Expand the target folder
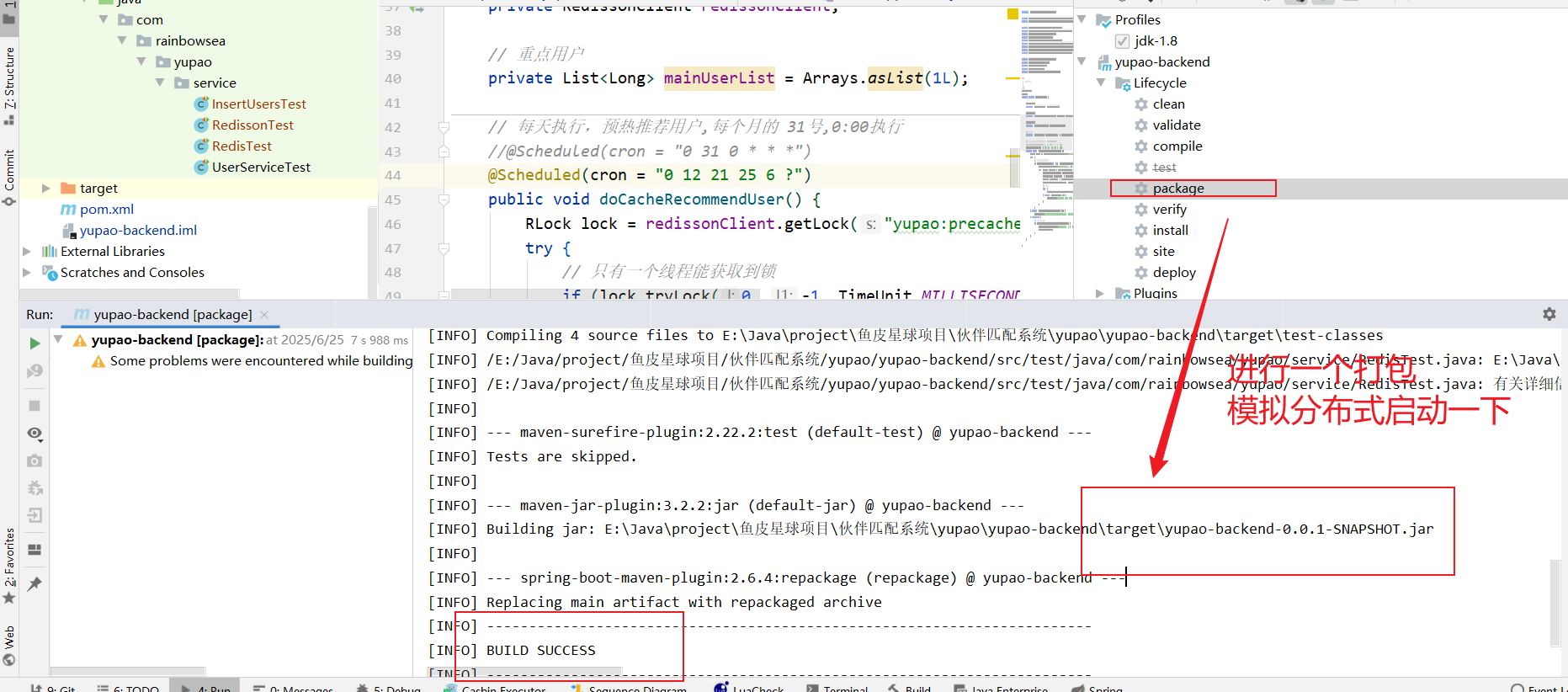 tap(46, 189)
